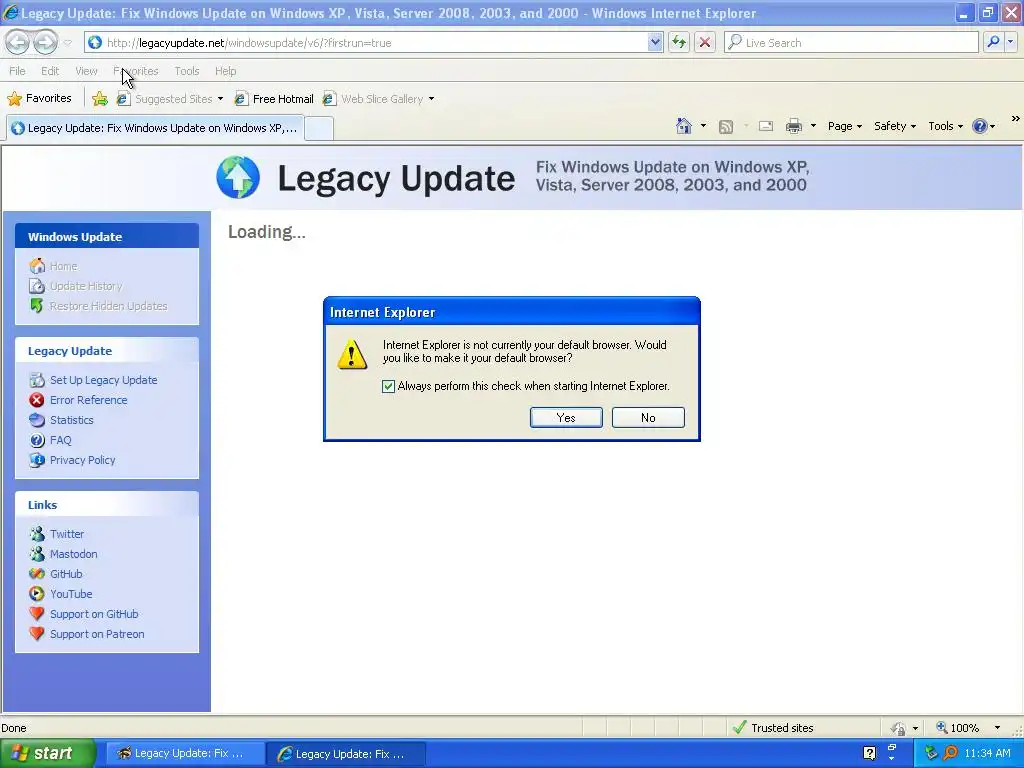The height and width of the screenshot is (768, 1024).
Task: Click Yes to set default browser
Action: pyautogui.click(x=566, y=418)
